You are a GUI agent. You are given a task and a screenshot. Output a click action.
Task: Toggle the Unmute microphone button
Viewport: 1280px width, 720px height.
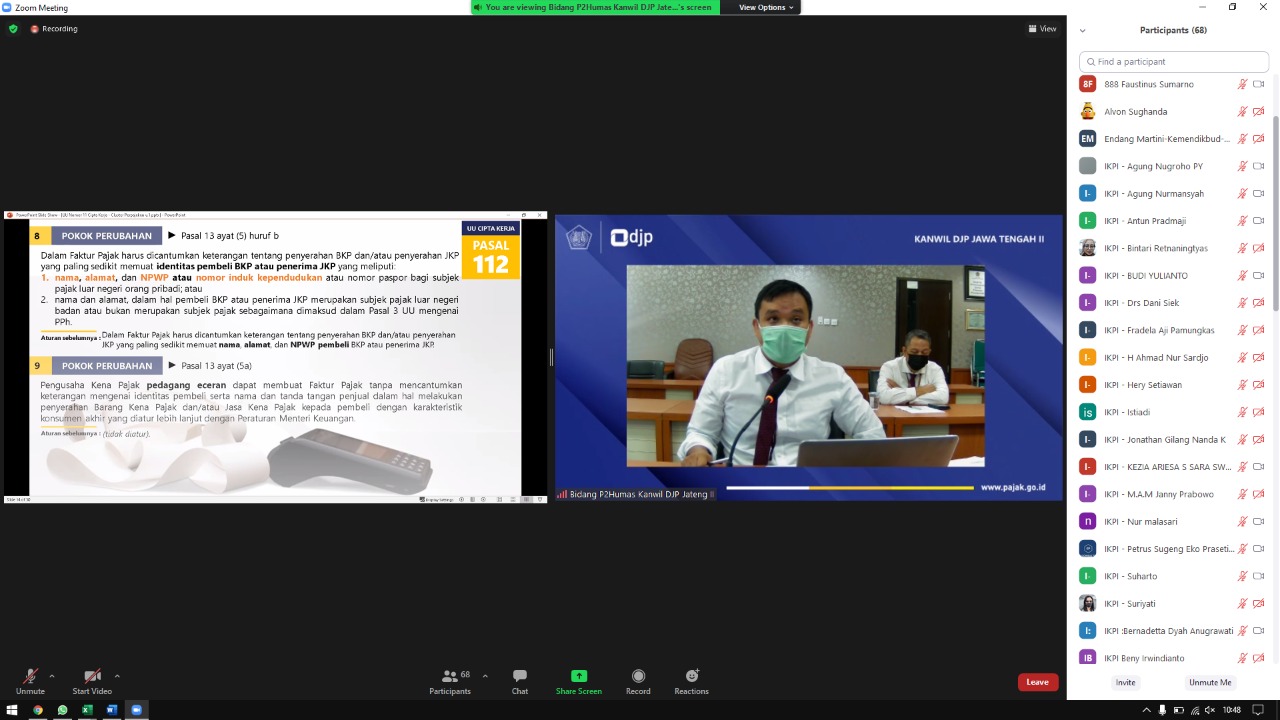(x=30, y=681)
